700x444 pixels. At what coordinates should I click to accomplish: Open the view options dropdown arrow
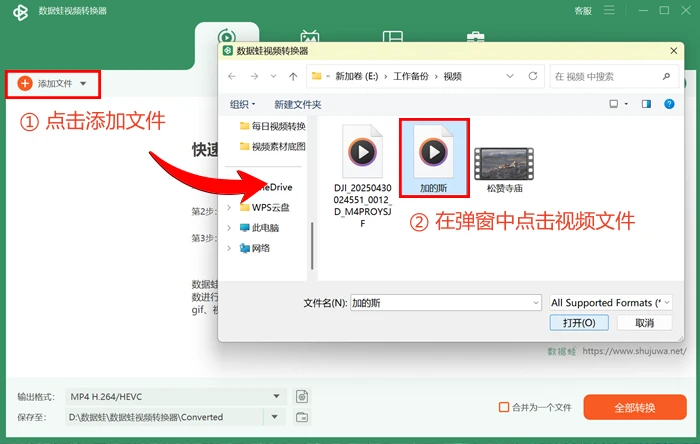point(626,104)
